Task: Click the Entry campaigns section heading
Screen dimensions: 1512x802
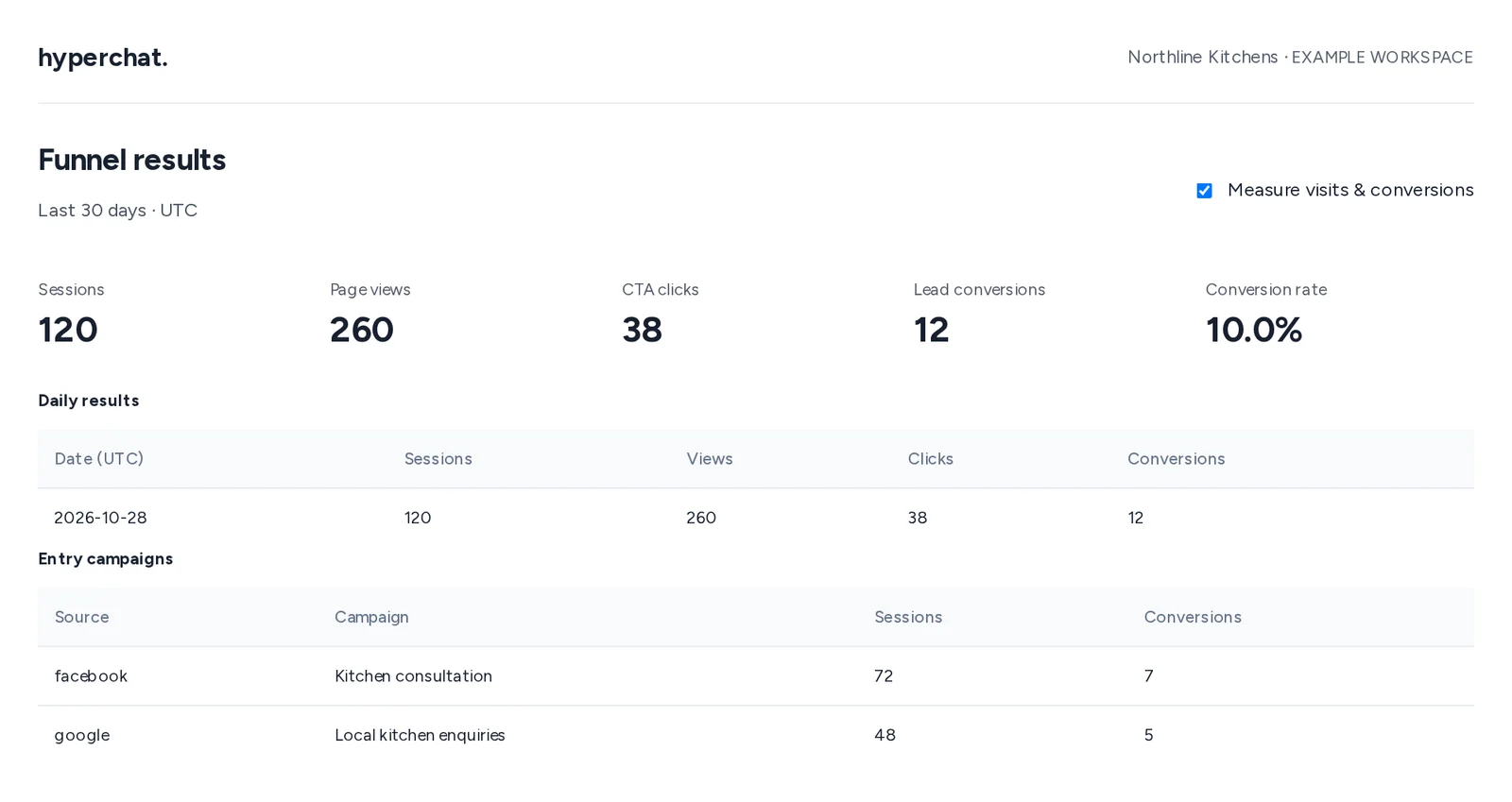Action: pyautogui.click(x=106, y=559)
